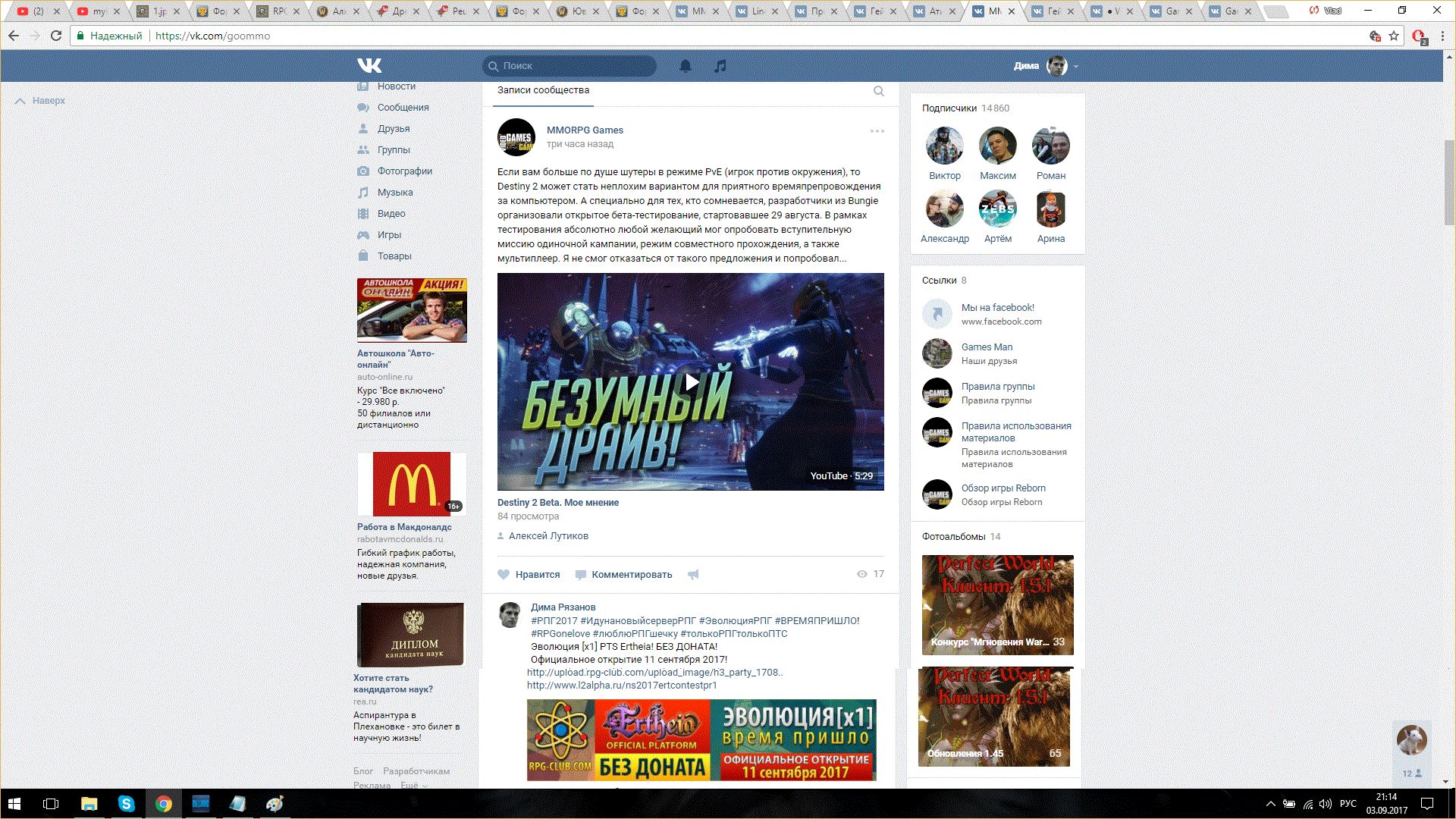Open the Эволюция x1 banner image

coord(701,740)
